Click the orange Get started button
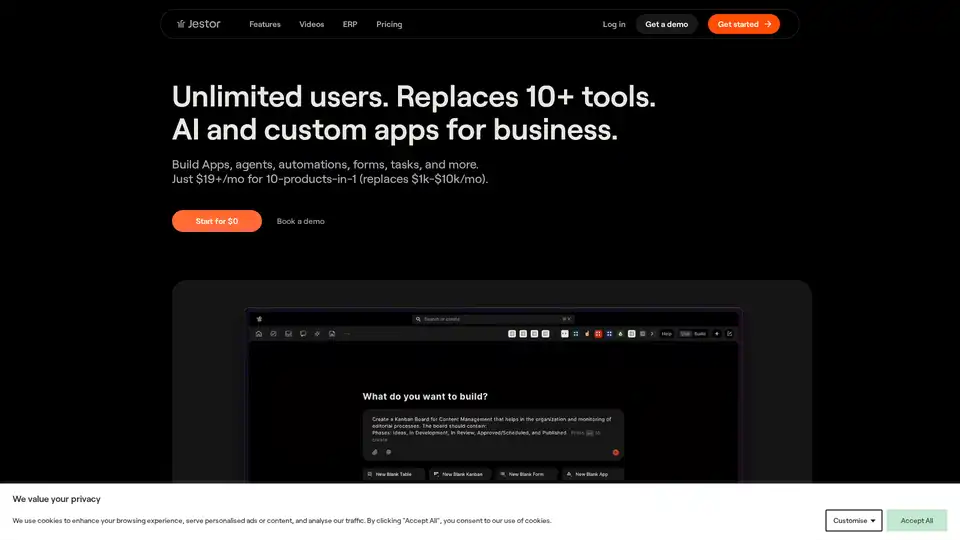960x540 pixels. tap(744, 24)
